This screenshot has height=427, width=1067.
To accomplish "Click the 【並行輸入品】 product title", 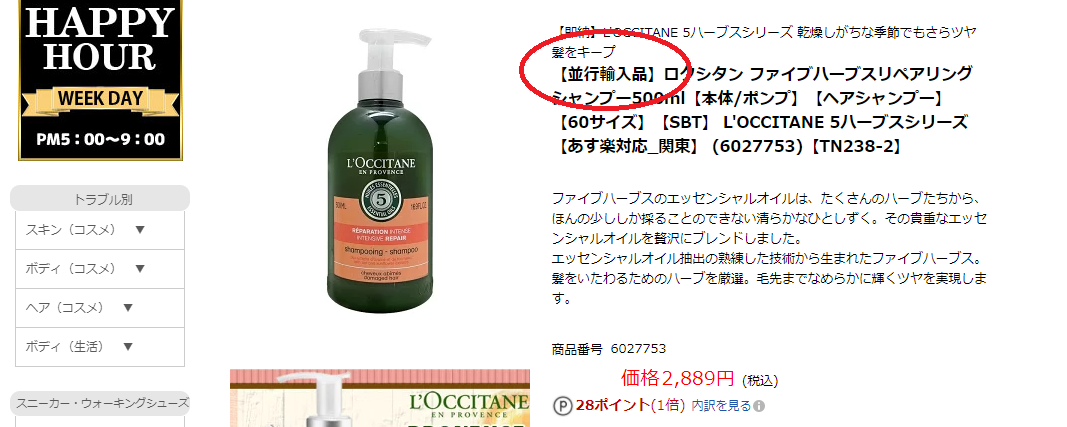I will click(763, 110).
